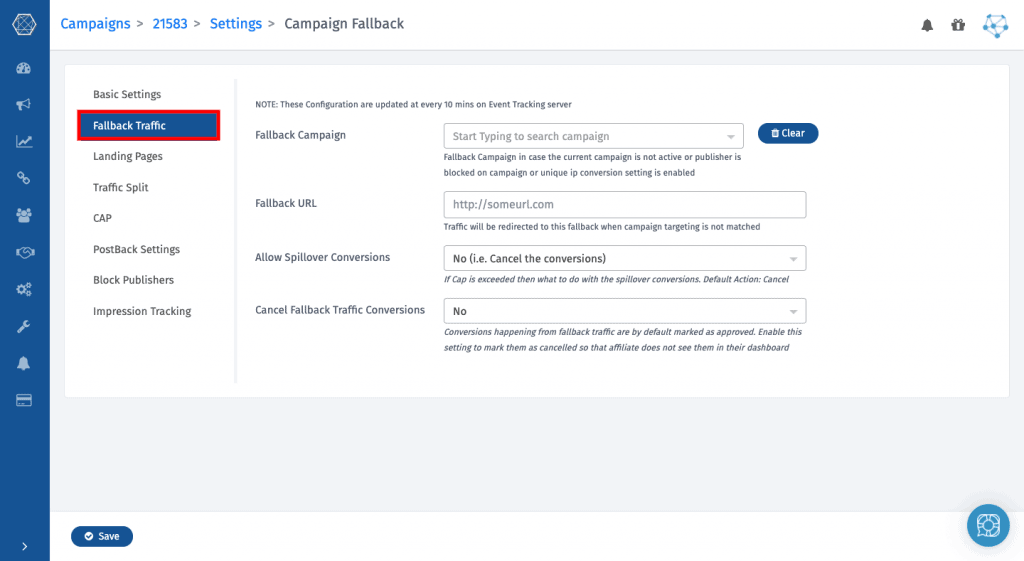Switch to the Landing Pages tab
Viewport: 1024px width, 561px height.
pyautogui.click(x=128, y=157)
